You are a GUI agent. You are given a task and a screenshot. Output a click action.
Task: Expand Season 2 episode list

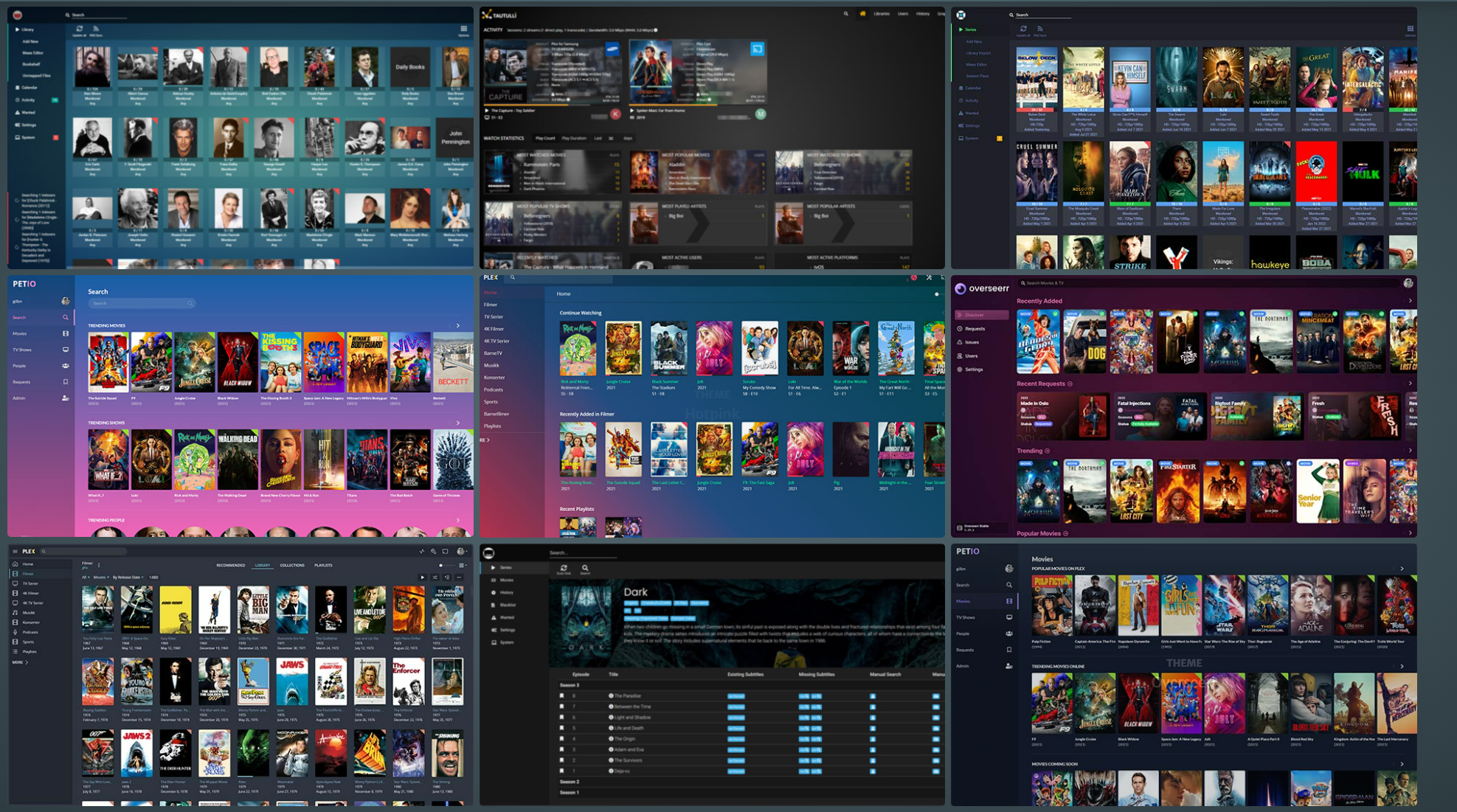569,782
